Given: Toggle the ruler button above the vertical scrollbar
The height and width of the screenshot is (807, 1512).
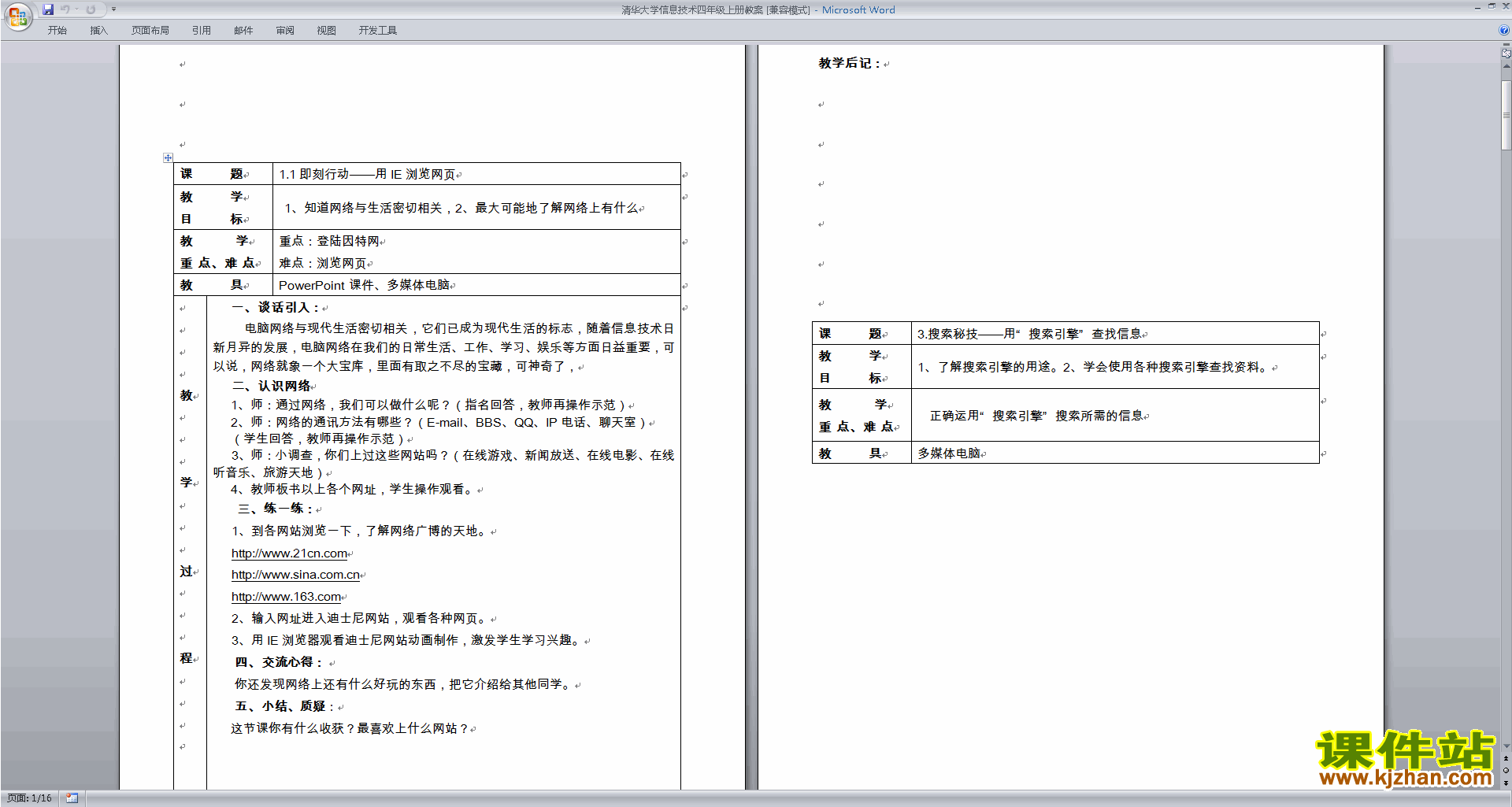Looking at the screenshot, I should pos(1506,54).
